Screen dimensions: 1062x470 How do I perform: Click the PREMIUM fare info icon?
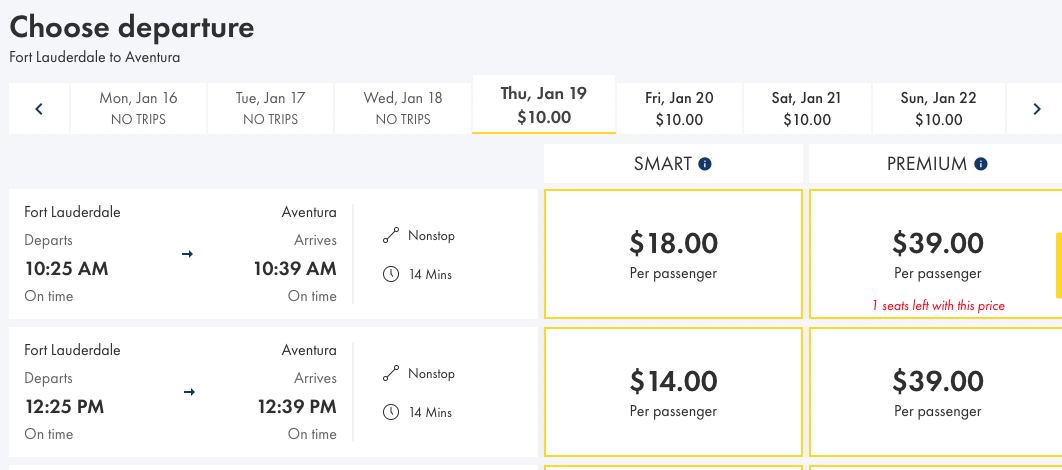[981, 164]
